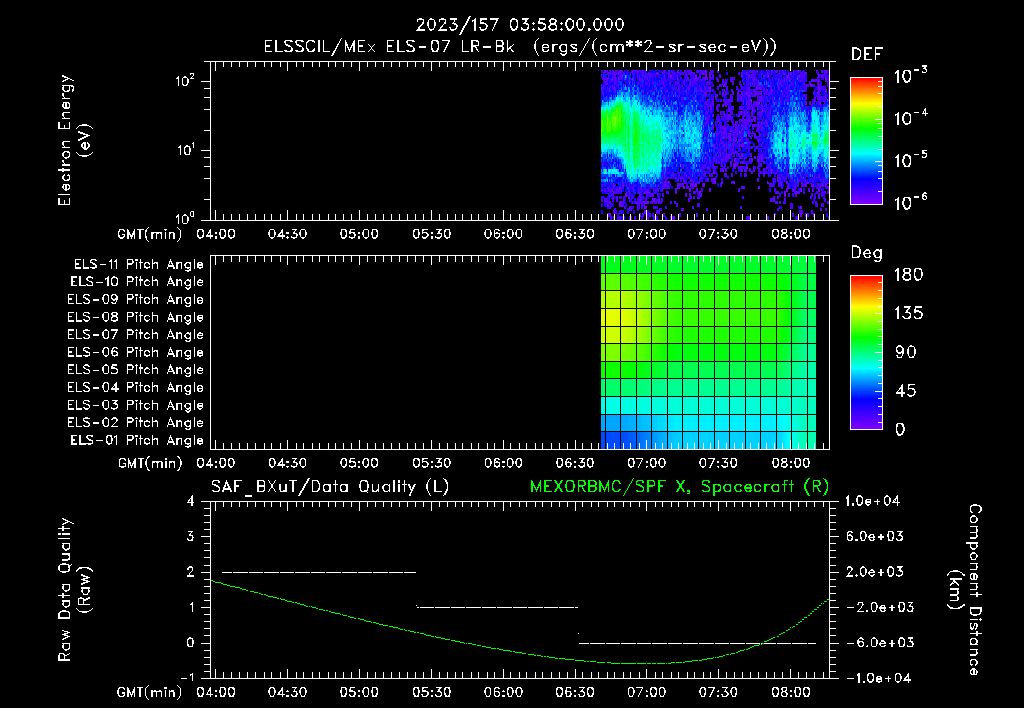Click the 1.0e+04 right axis label
The image size is (1024, 708).
pyautogui.click(x=872, y=501)
